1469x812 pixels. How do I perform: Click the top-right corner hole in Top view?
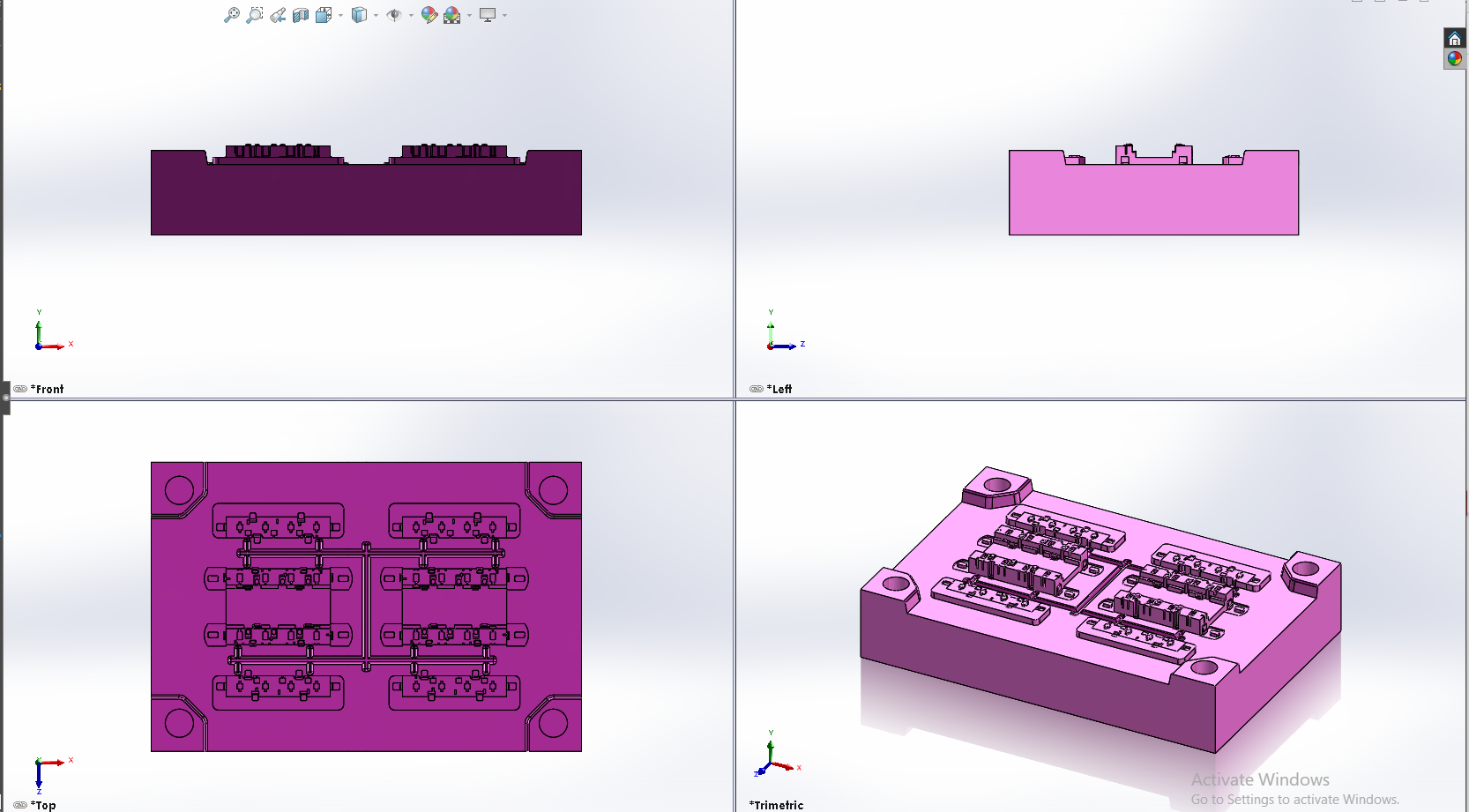(x=553, y=490)
